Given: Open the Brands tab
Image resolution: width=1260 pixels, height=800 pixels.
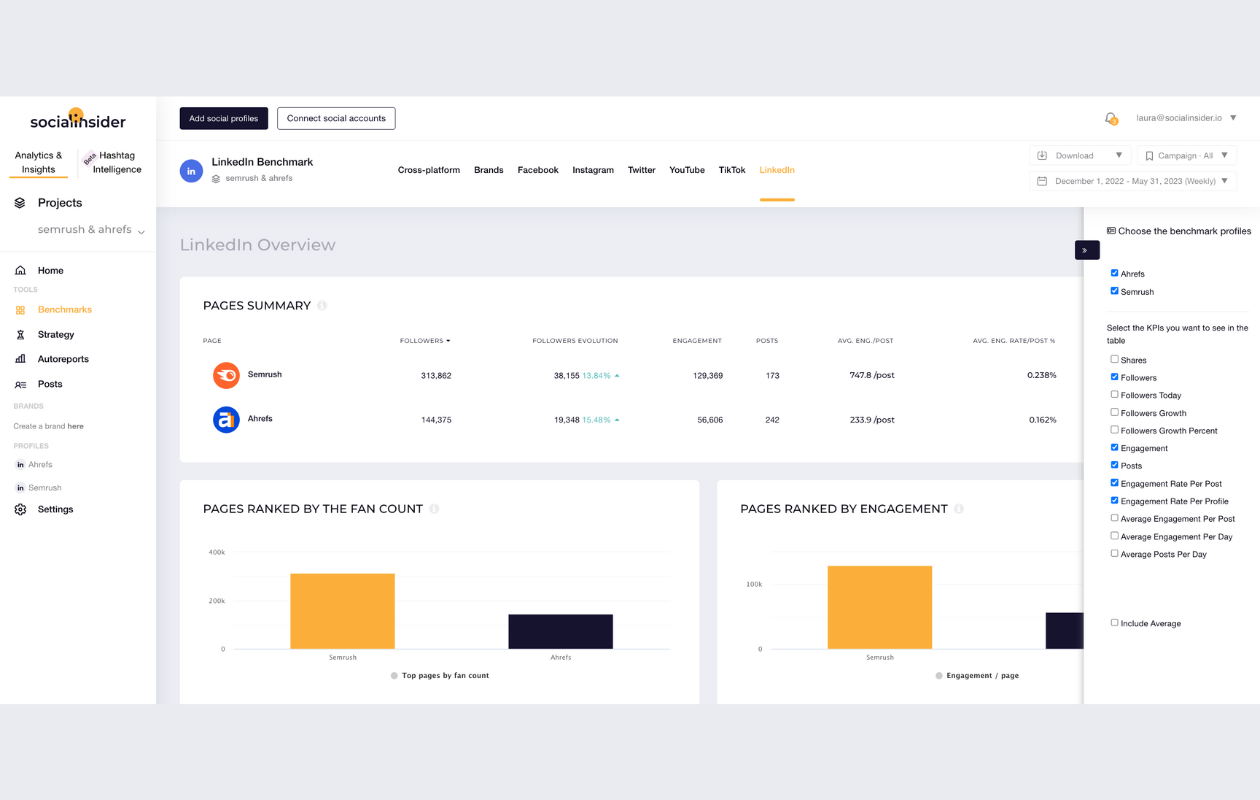Looking at the screenshot, I should point(489,170).
